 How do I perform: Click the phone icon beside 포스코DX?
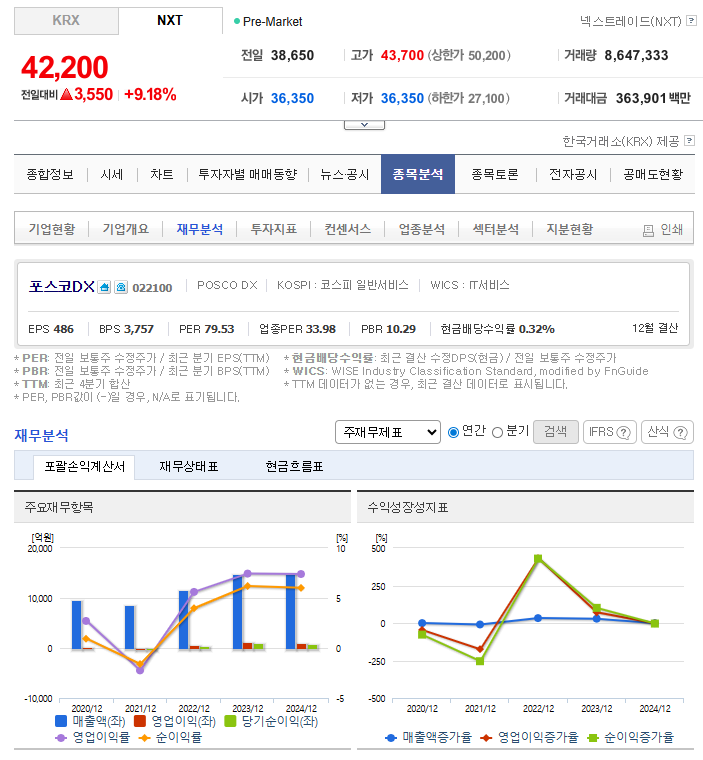coord(121,287)
